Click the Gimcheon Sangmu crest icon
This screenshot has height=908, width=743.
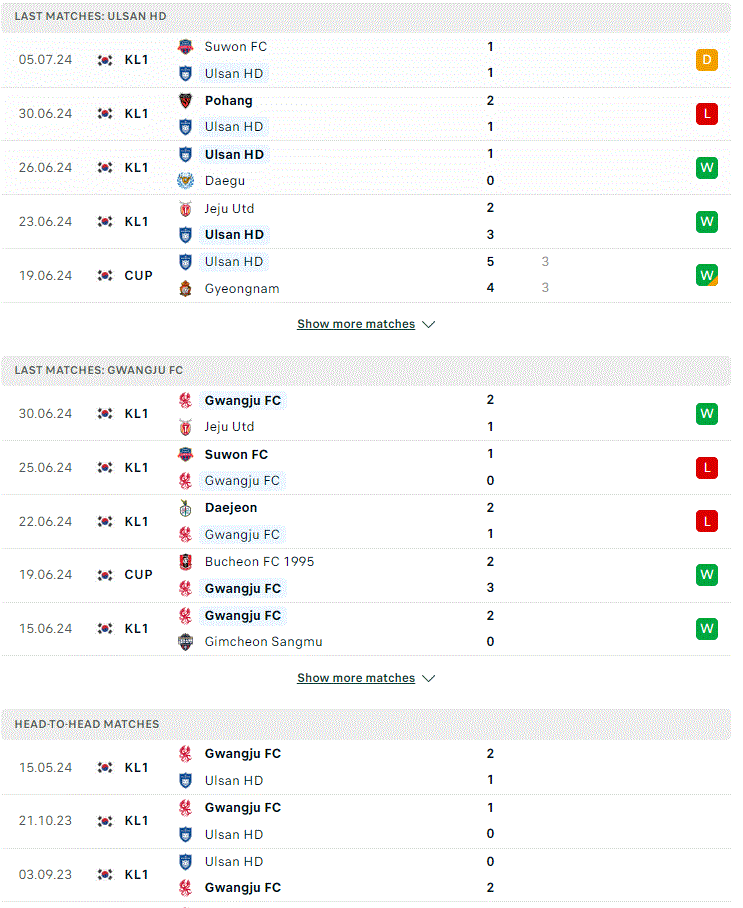tap(185, 642)
